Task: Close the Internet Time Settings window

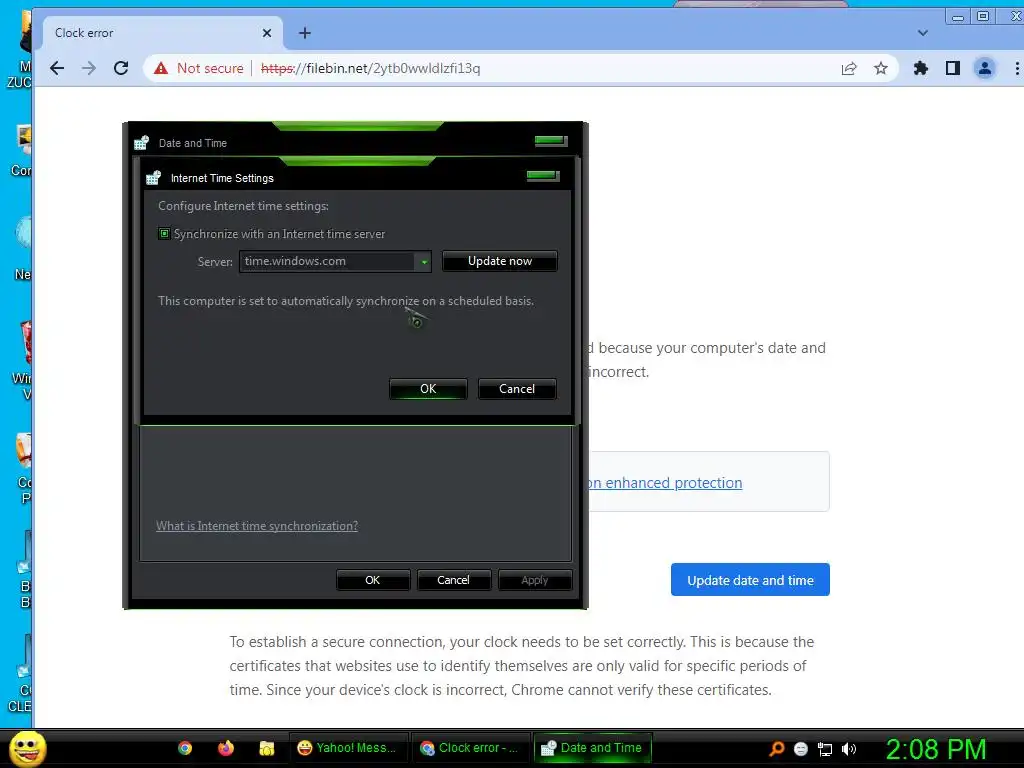Action: [543, 176]
